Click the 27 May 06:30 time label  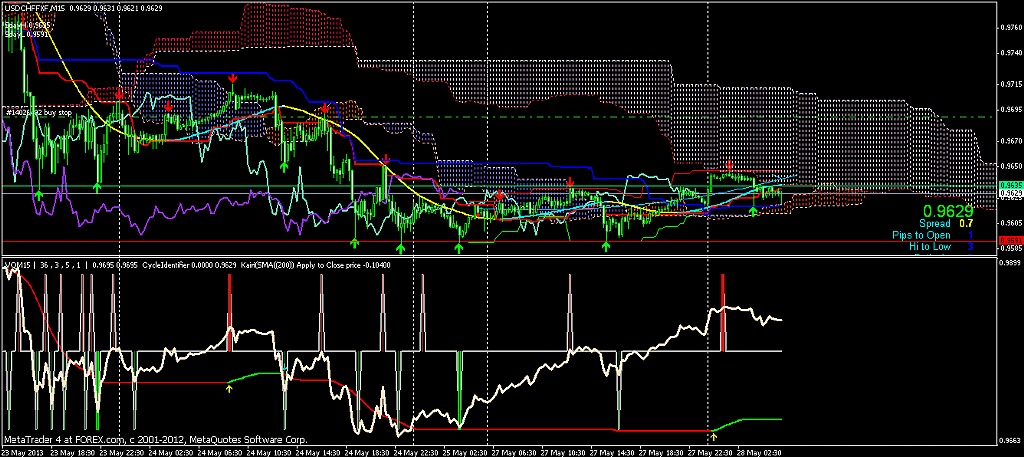point(513,452)
